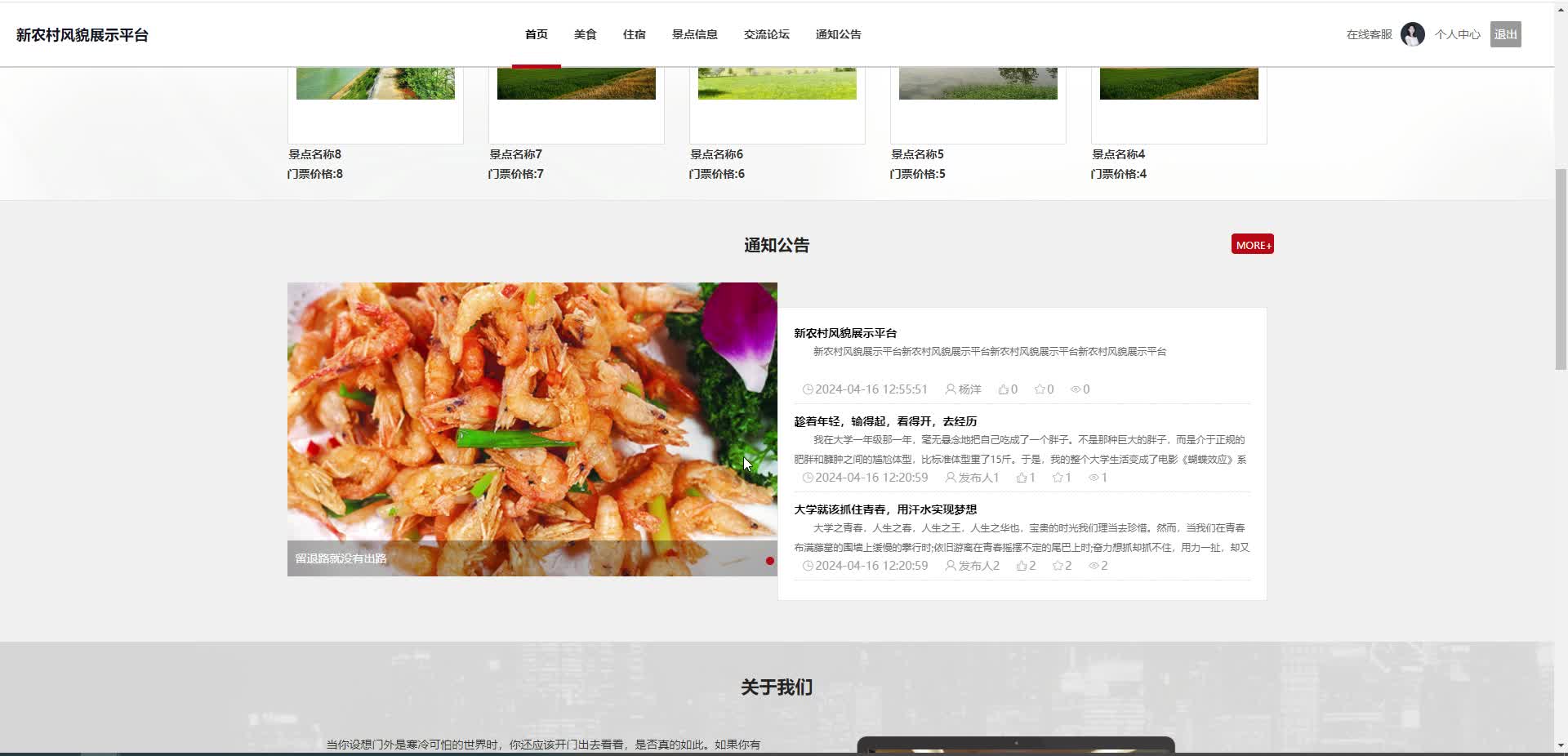1568x756 pixels.
Task: Click the 景点名称7 label
Action: tap(515, 154)
